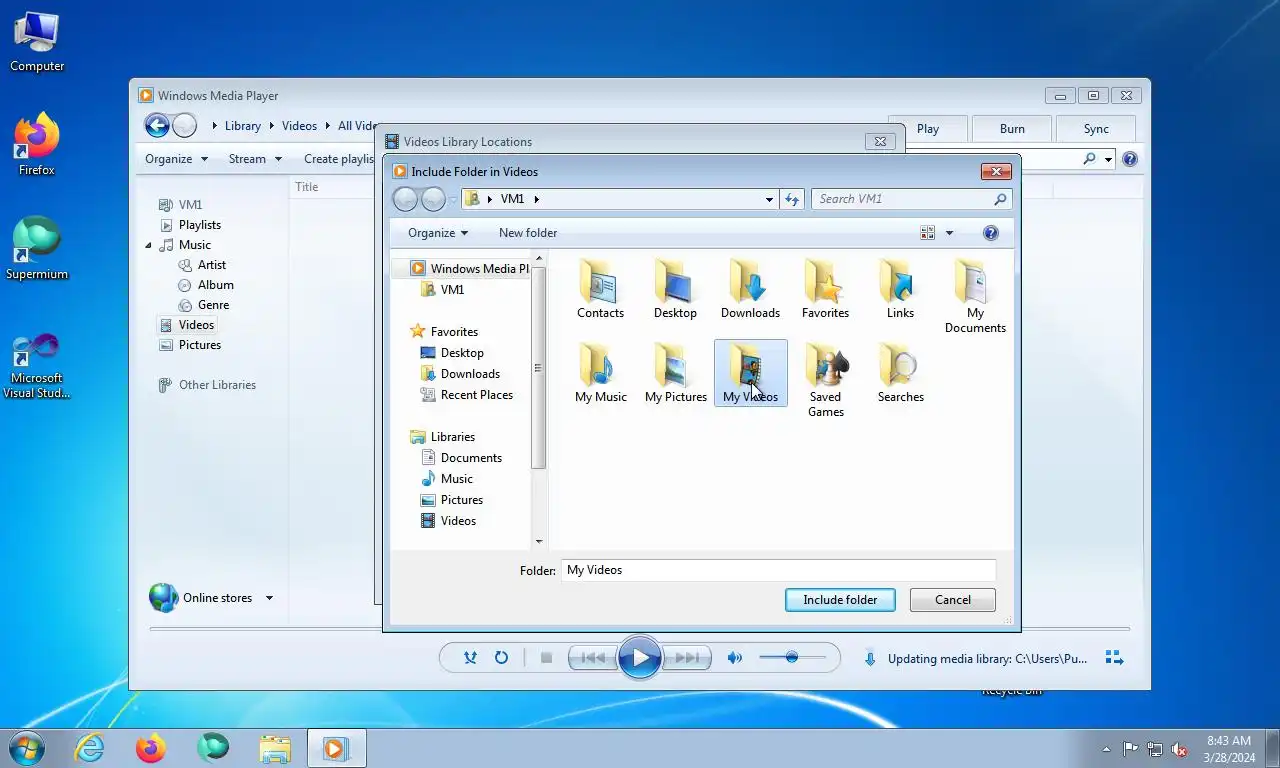
Task: Select the Searches folder icon
Action: point(900,373)
